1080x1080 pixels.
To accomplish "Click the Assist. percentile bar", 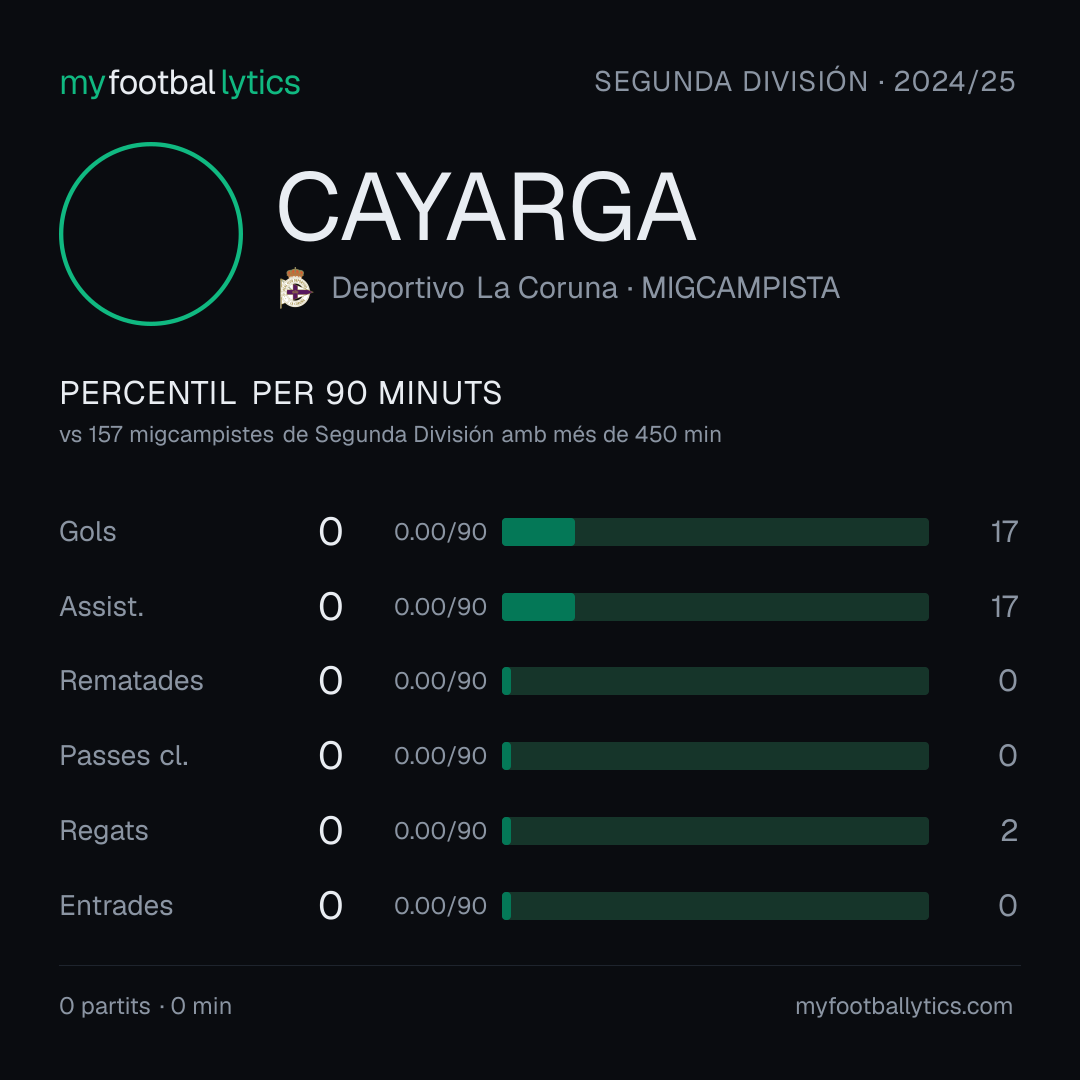I will pyautogui.click(x=715, y=607).
